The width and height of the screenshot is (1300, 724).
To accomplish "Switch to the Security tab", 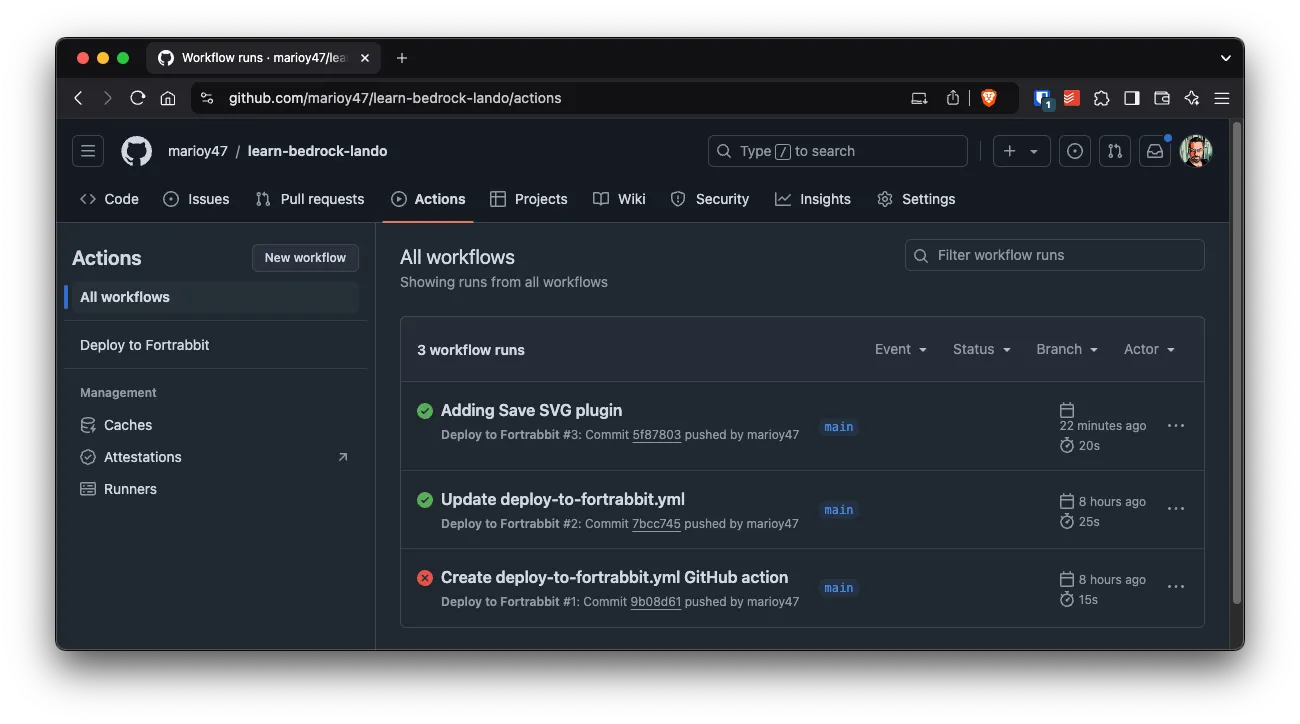I will tap(710, 199).
